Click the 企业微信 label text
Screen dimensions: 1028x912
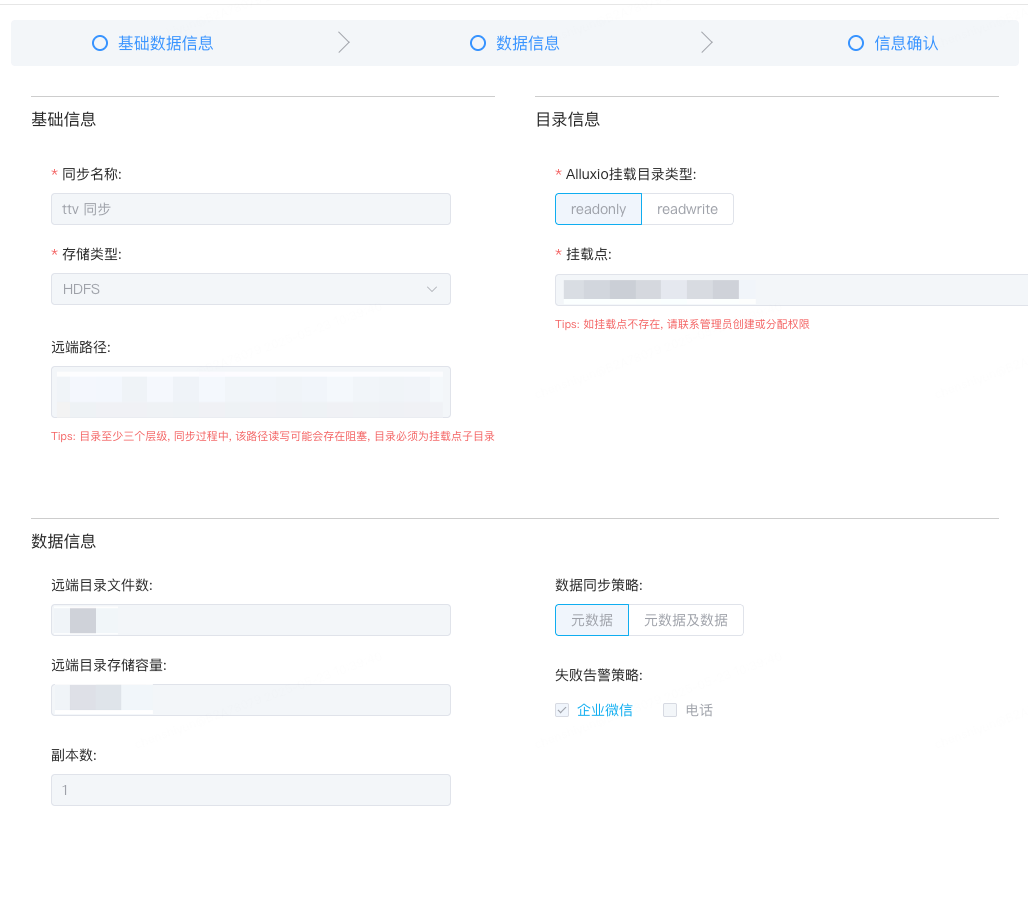(x=604, y=710)
